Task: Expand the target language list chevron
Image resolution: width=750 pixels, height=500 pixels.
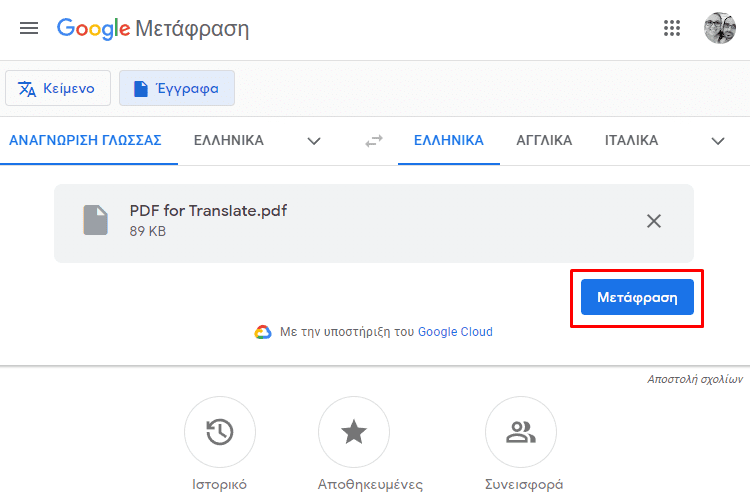Action: [717, 141]
